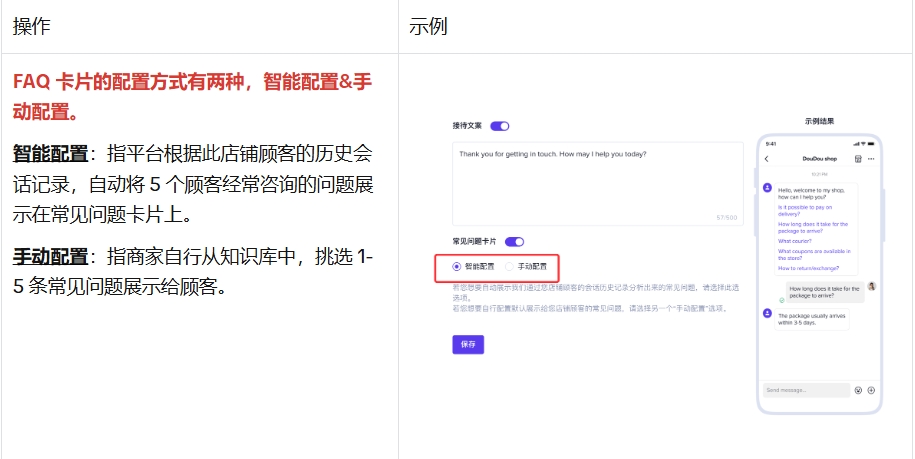Click the 保存 button
915x459 pixels.
coord(468,344)
